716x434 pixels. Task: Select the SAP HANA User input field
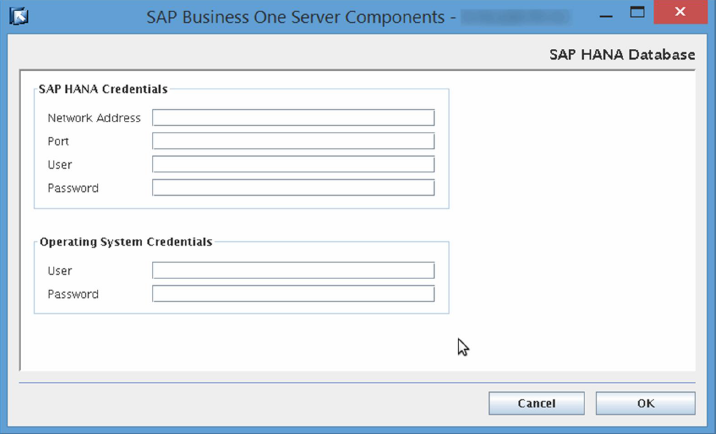click(293, 164)
